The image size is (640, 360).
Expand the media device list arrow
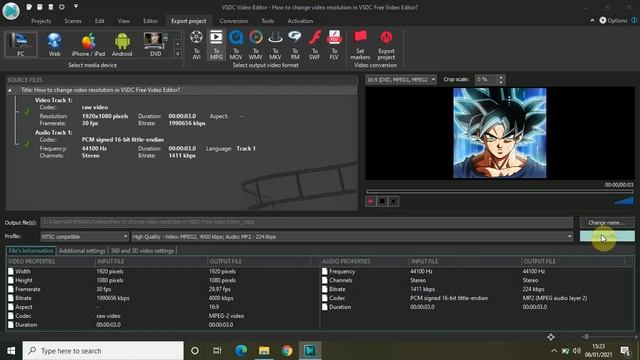pyautogui.click(x=178, y=53)
